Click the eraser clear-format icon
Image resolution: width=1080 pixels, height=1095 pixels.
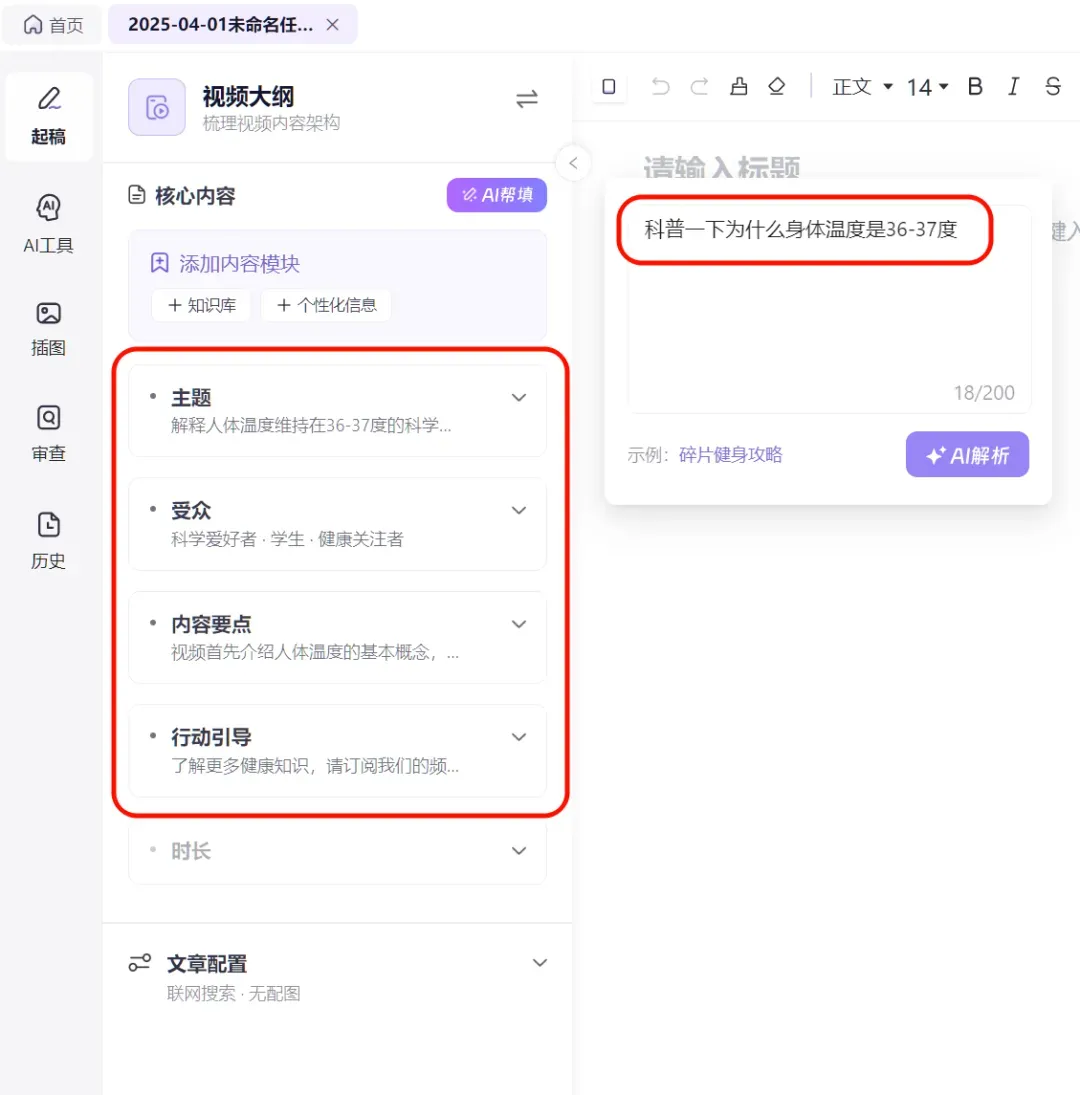click(x=776, y=87)
